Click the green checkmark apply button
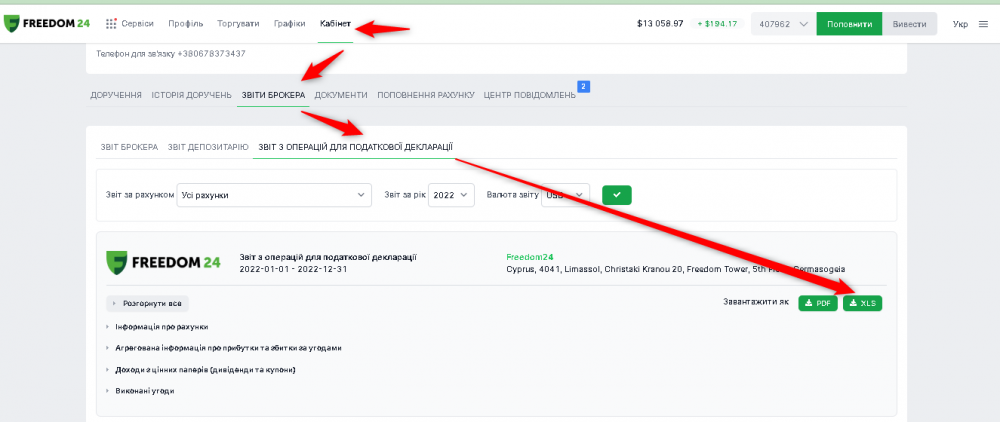Image resolution: width=1000 pixels, height=422 pixels. pos(617,195)
